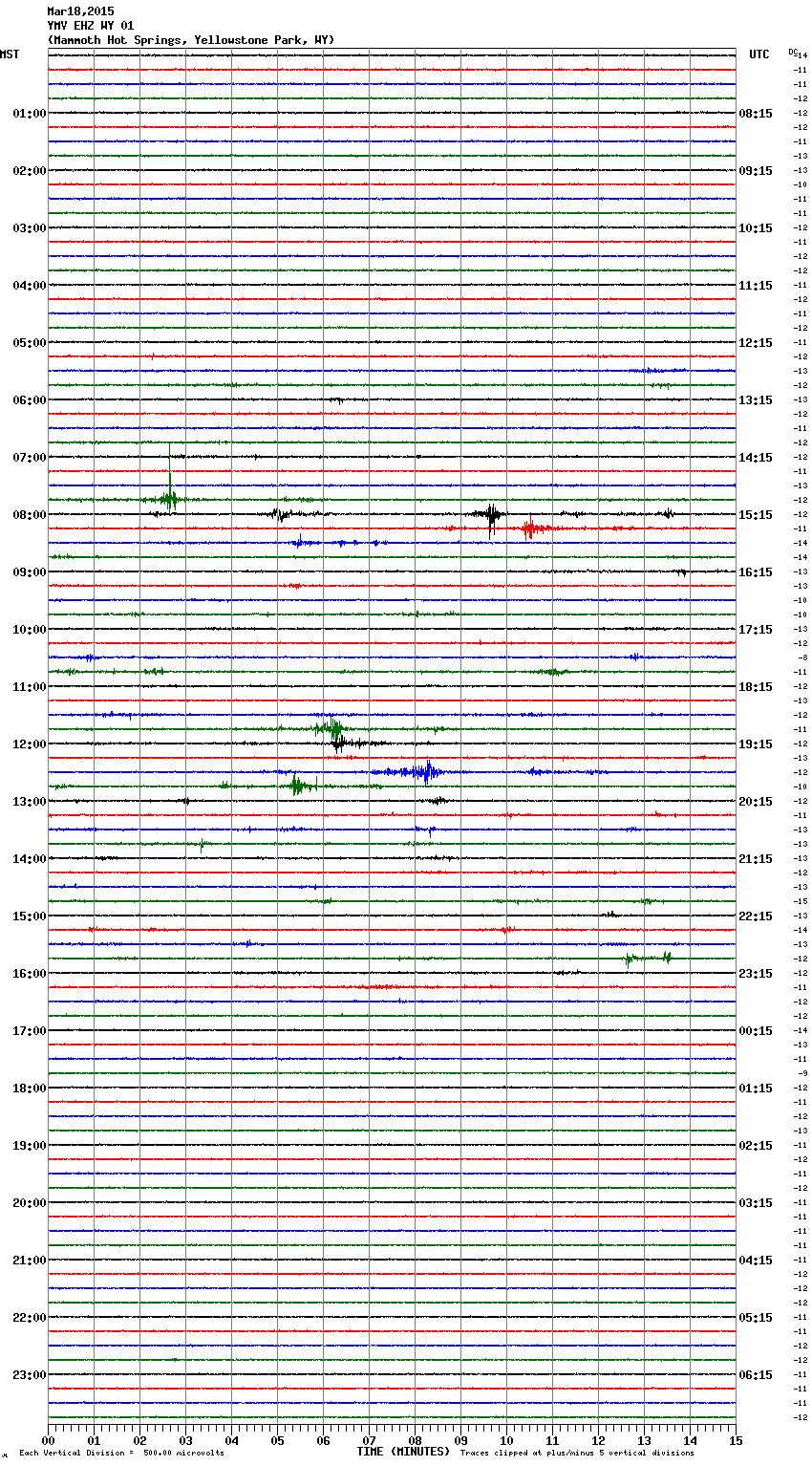Click the UTC time label '17:15'
Viewport: 812px width, 1466px height.
[x=756, y=630]
